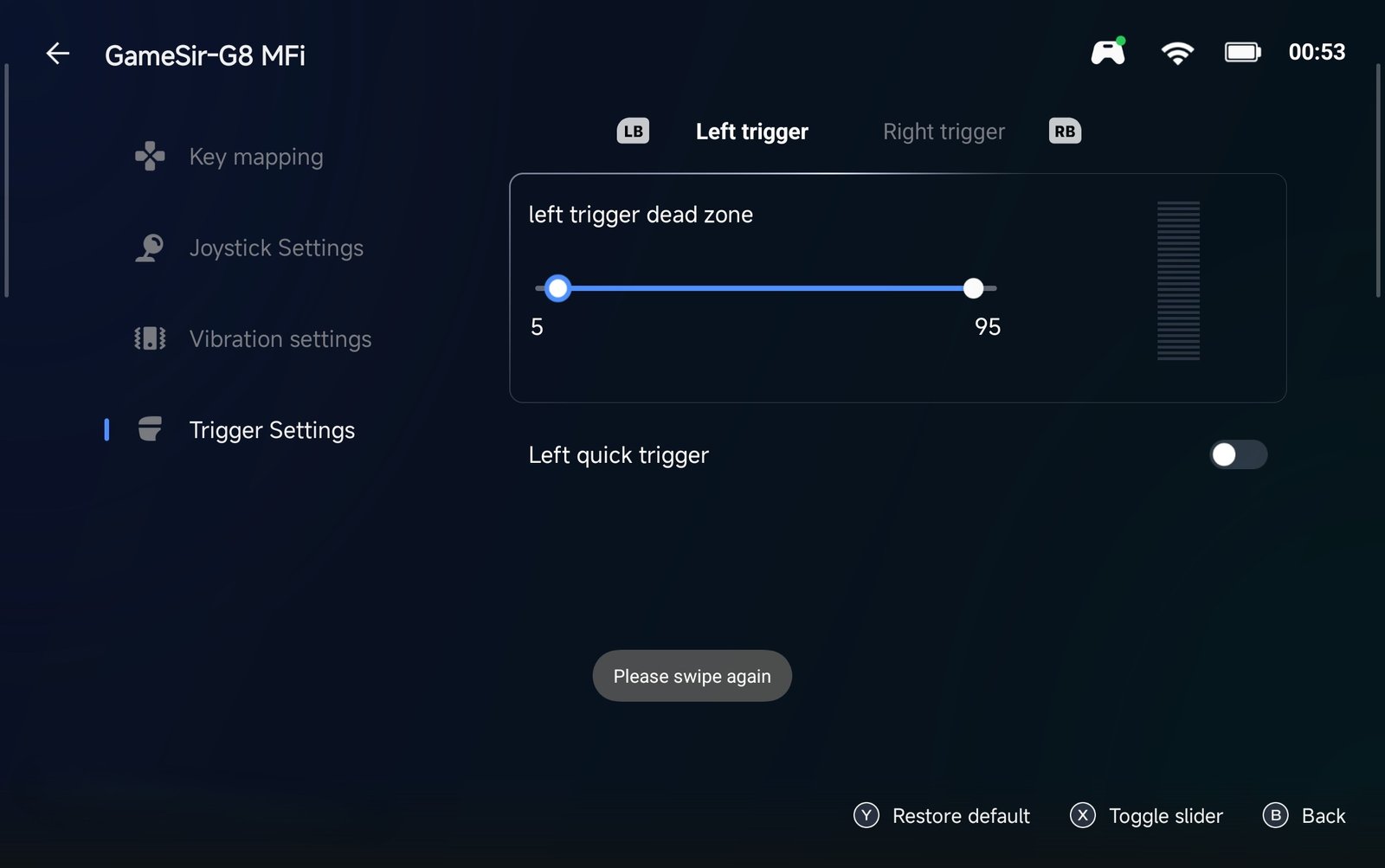Enable the Left quick trigger switch
The width and height of the screenshot is (1385, 868).
(x=1238, y=454)
